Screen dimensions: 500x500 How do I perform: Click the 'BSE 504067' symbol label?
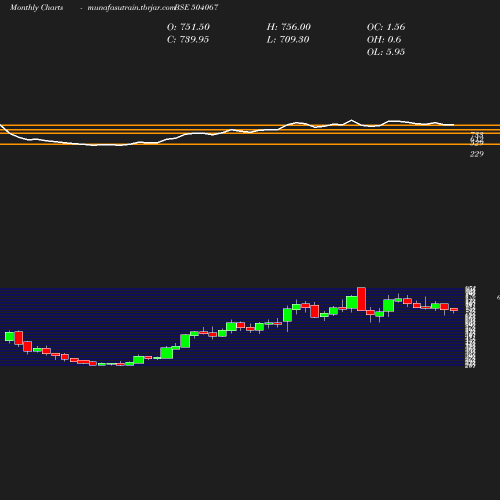pyautogui.click(x=197, y=7)
